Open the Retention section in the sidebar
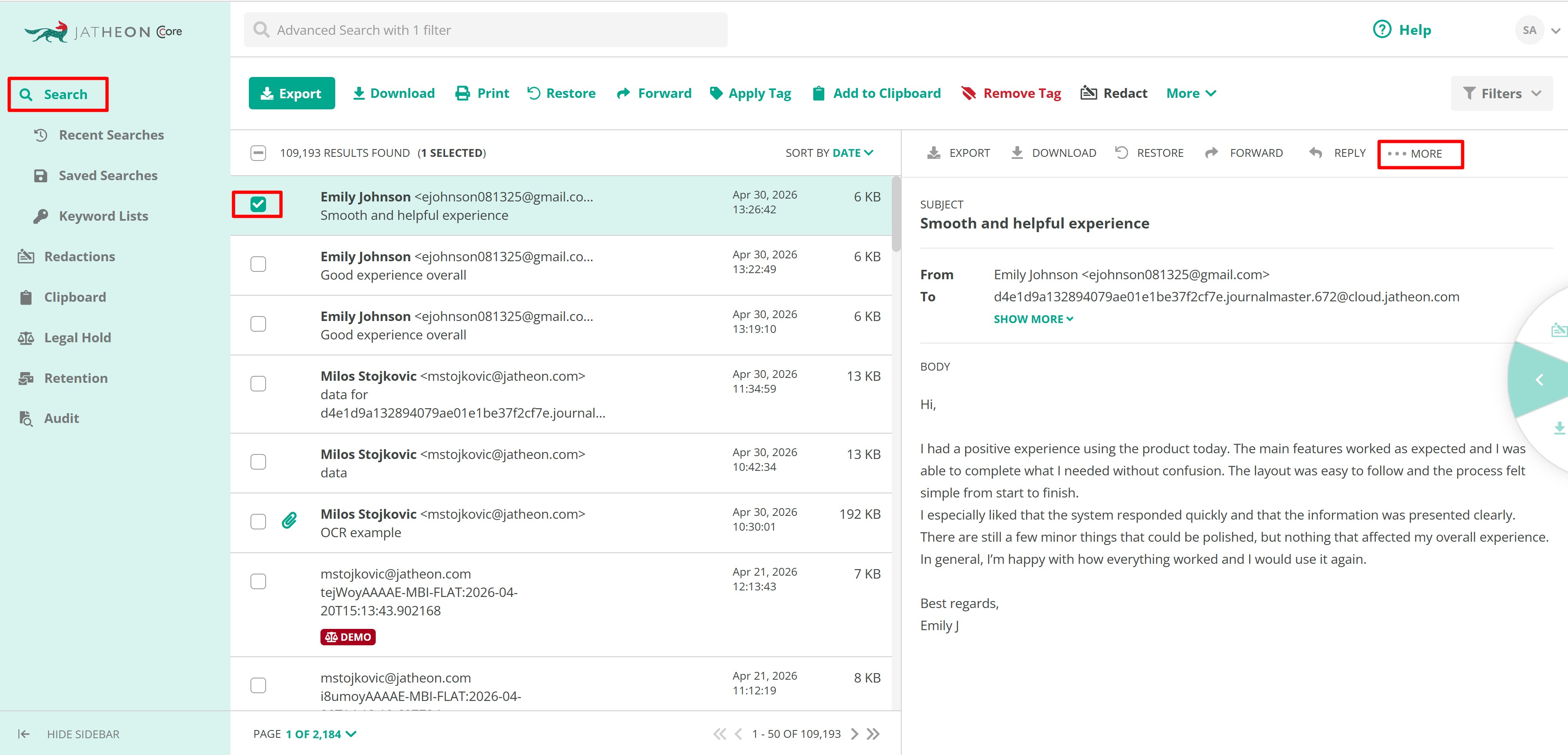 (x=63, y=378)
